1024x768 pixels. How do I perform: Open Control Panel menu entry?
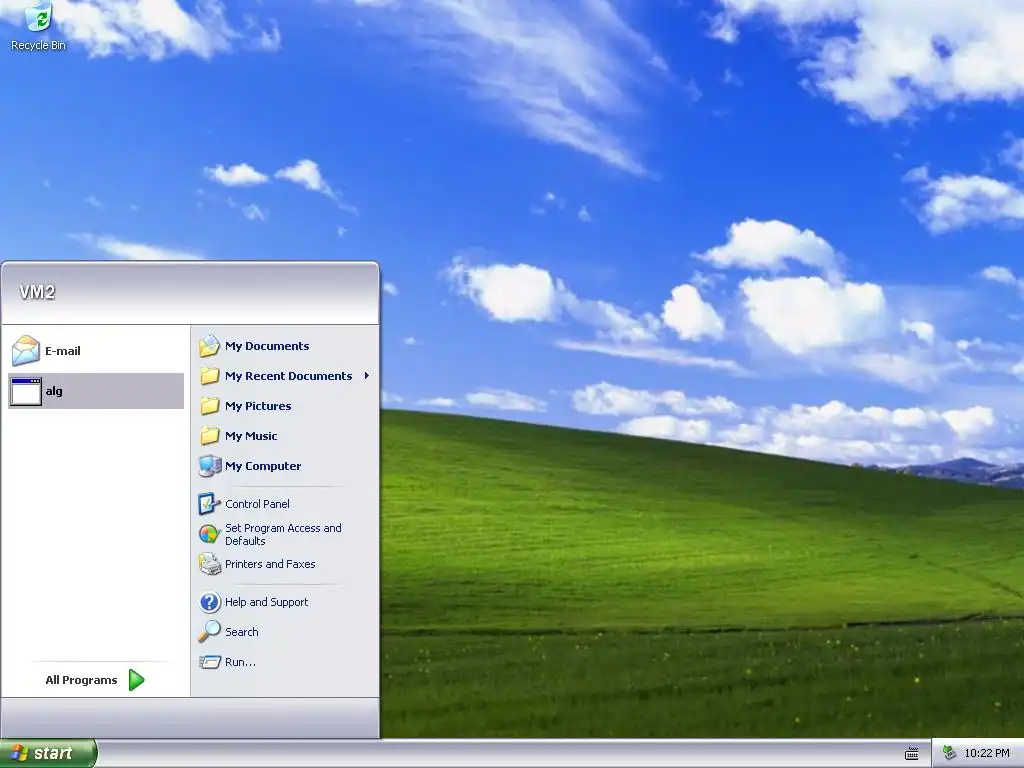[x=284, y=504]
